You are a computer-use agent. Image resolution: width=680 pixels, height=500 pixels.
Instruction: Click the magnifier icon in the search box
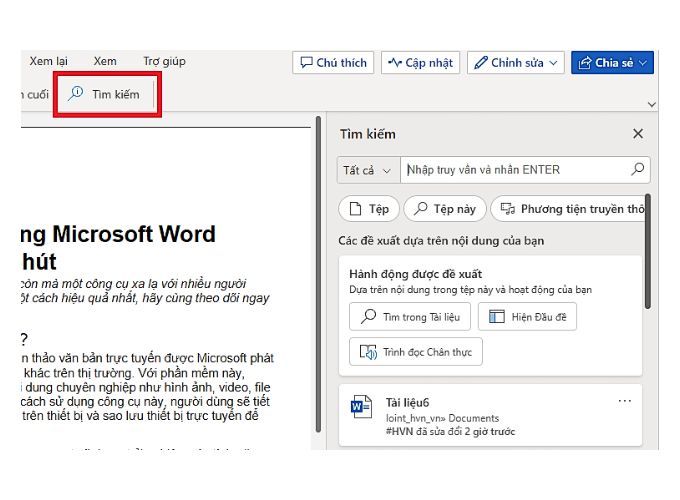click(x=638, y=169)
